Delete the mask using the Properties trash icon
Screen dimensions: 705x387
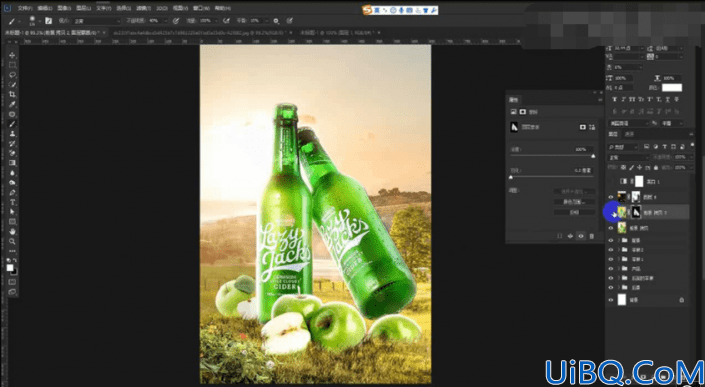click(592, 236)
